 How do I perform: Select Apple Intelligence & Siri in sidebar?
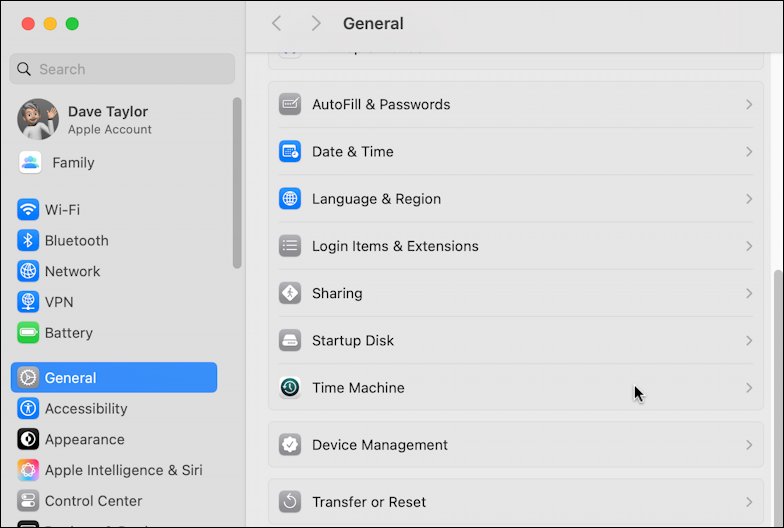(114, 470)
